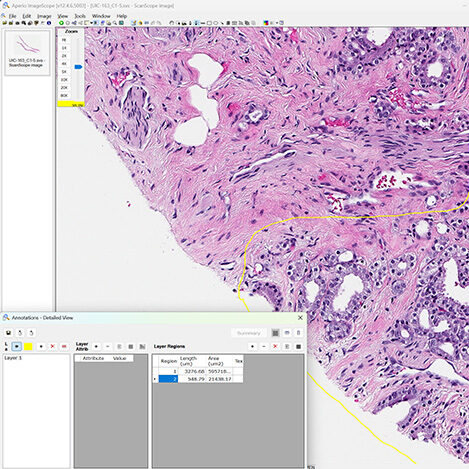Click the magnifier glass toolbar icon
Viewport: 469px width, 469px height.
[x=115, y=23]
